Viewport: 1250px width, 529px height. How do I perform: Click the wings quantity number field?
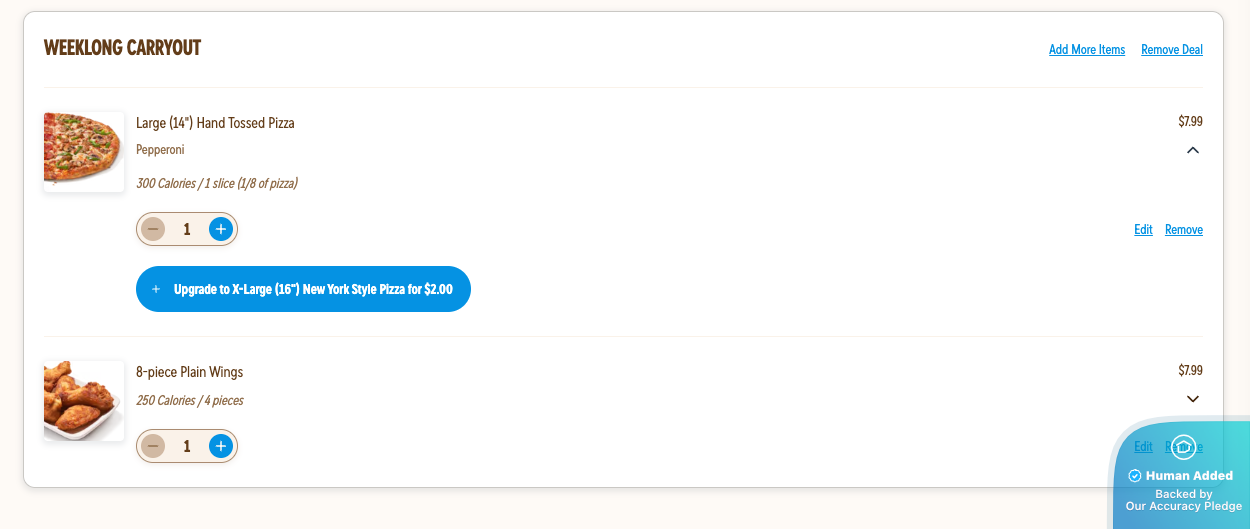click(187, 446)
